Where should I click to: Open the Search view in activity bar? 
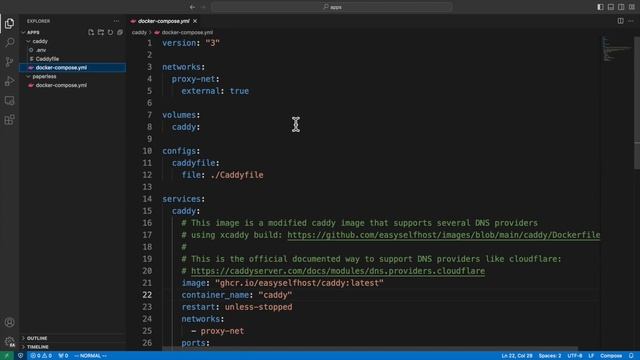pyautogui.click(x=9, y=42)
